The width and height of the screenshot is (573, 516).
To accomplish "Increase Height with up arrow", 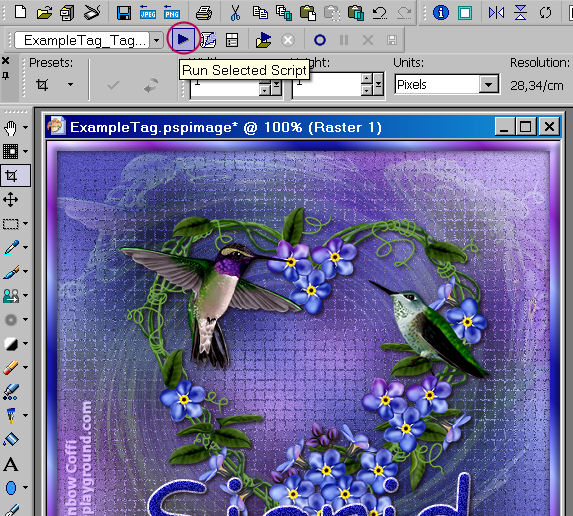I will (x=367, y=79).
